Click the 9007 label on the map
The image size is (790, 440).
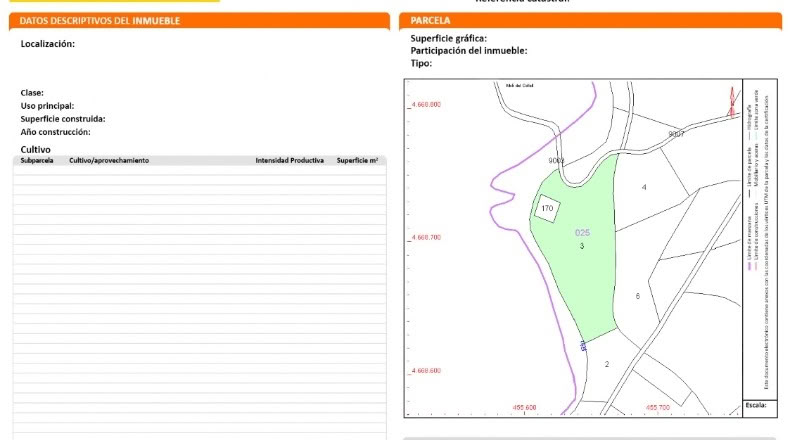point(676,134)
